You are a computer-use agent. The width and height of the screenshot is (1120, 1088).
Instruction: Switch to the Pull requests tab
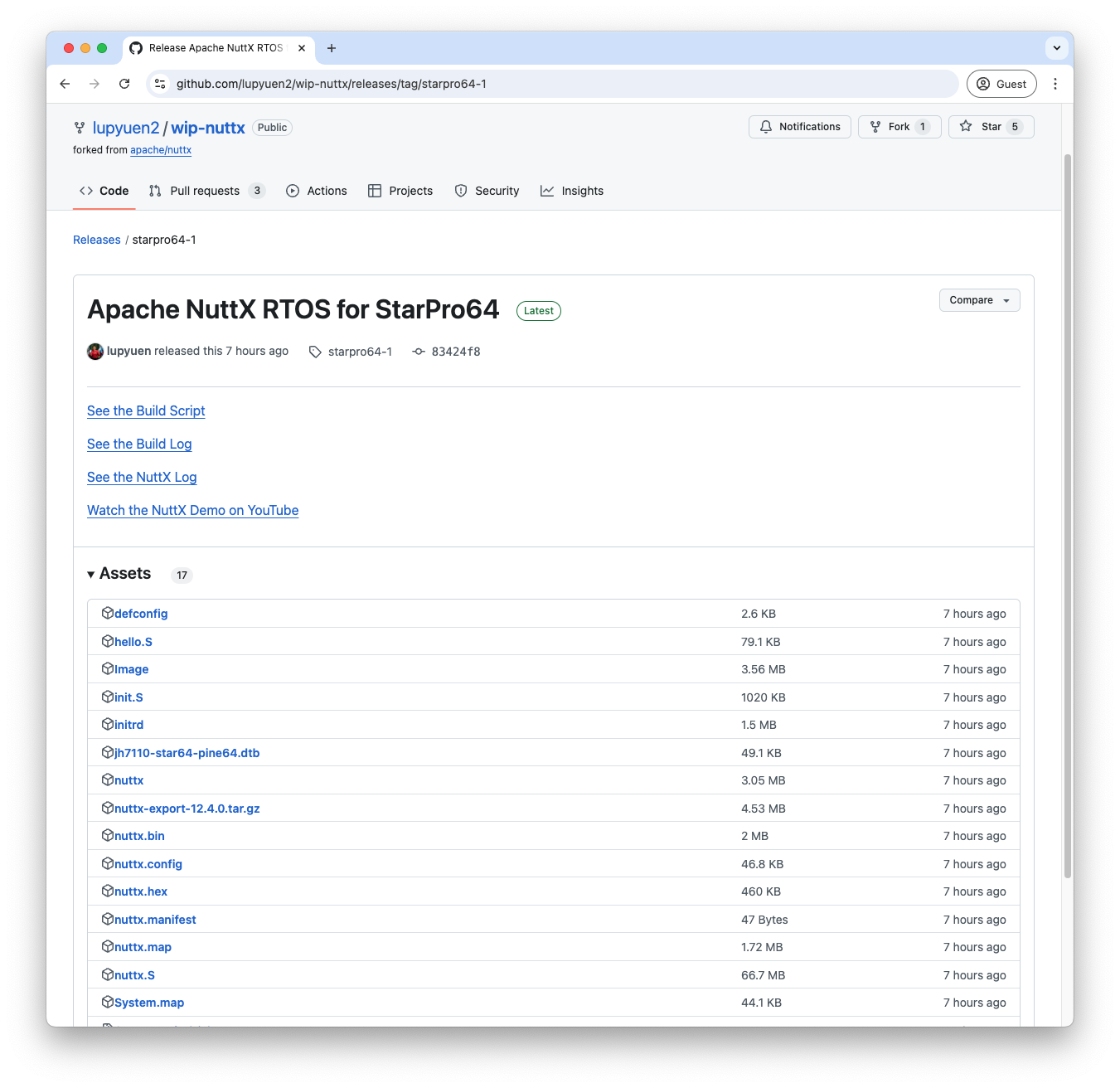point(206,191)
